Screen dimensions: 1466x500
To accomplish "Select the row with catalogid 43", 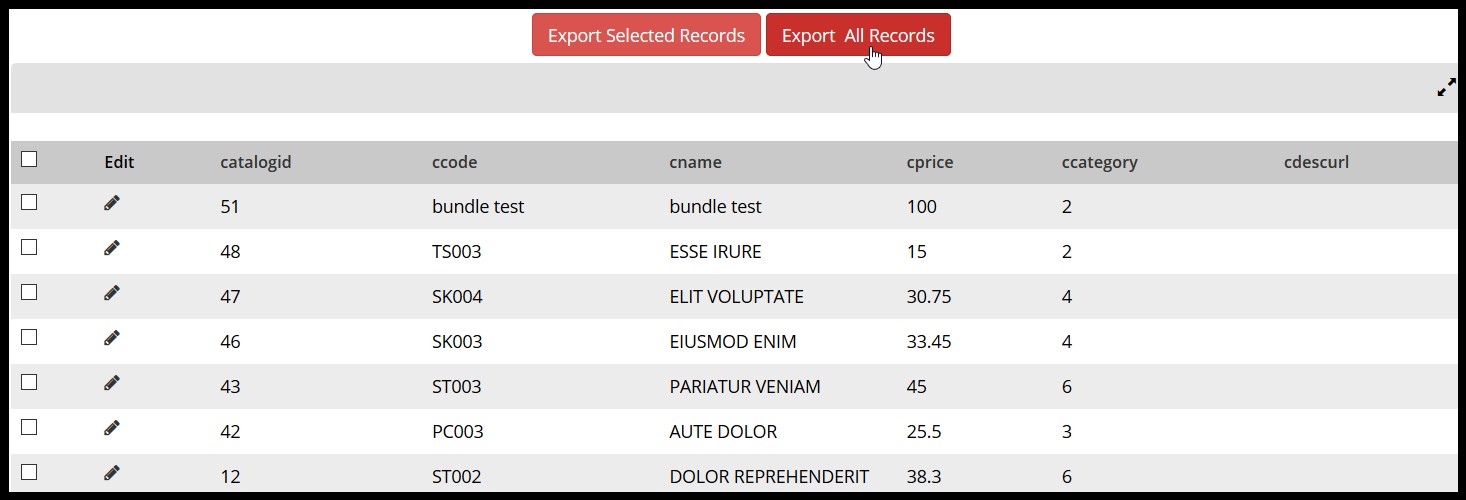I will coord(29,382).
